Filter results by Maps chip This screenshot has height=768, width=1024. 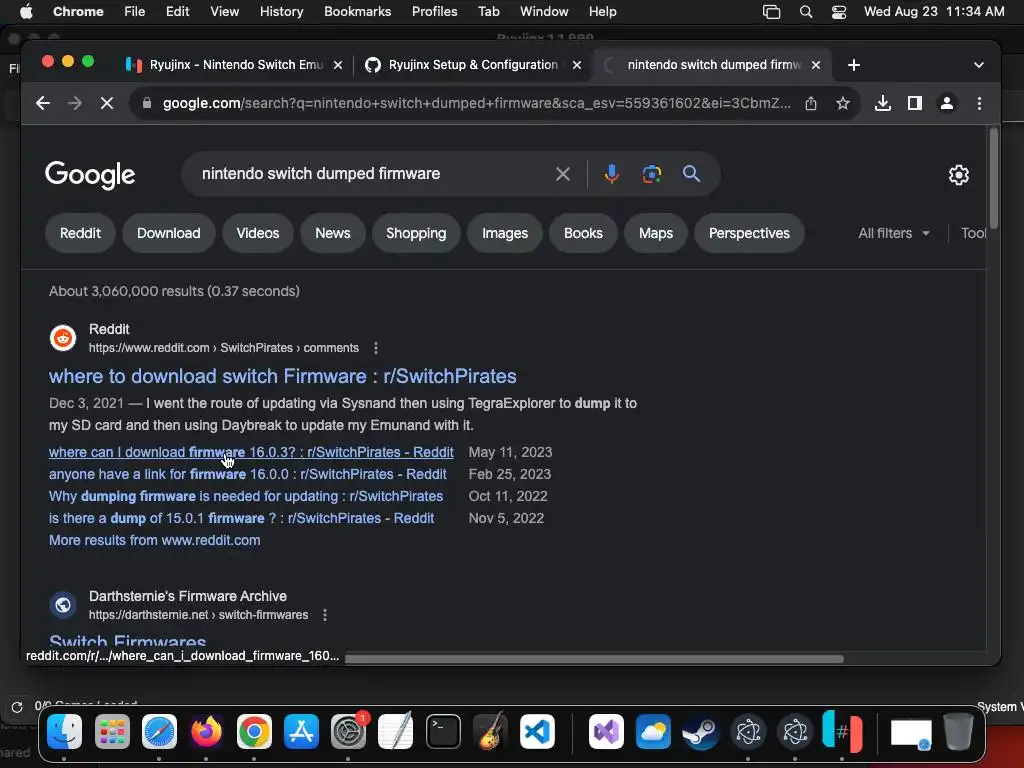point(656,233)
